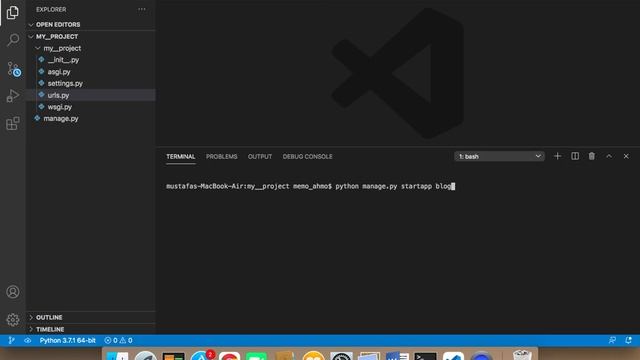Open manage.py in the file tree
Image resolution: width=640 pixels, height=360 pixels.
point(61,119)
